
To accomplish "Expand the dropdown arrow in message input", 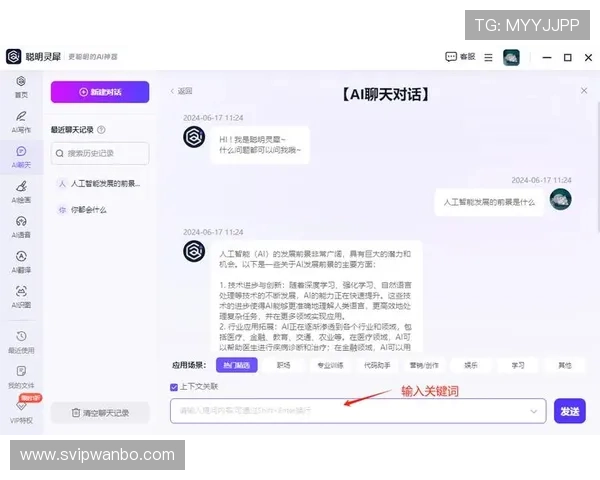I will (x=533, y=411).
